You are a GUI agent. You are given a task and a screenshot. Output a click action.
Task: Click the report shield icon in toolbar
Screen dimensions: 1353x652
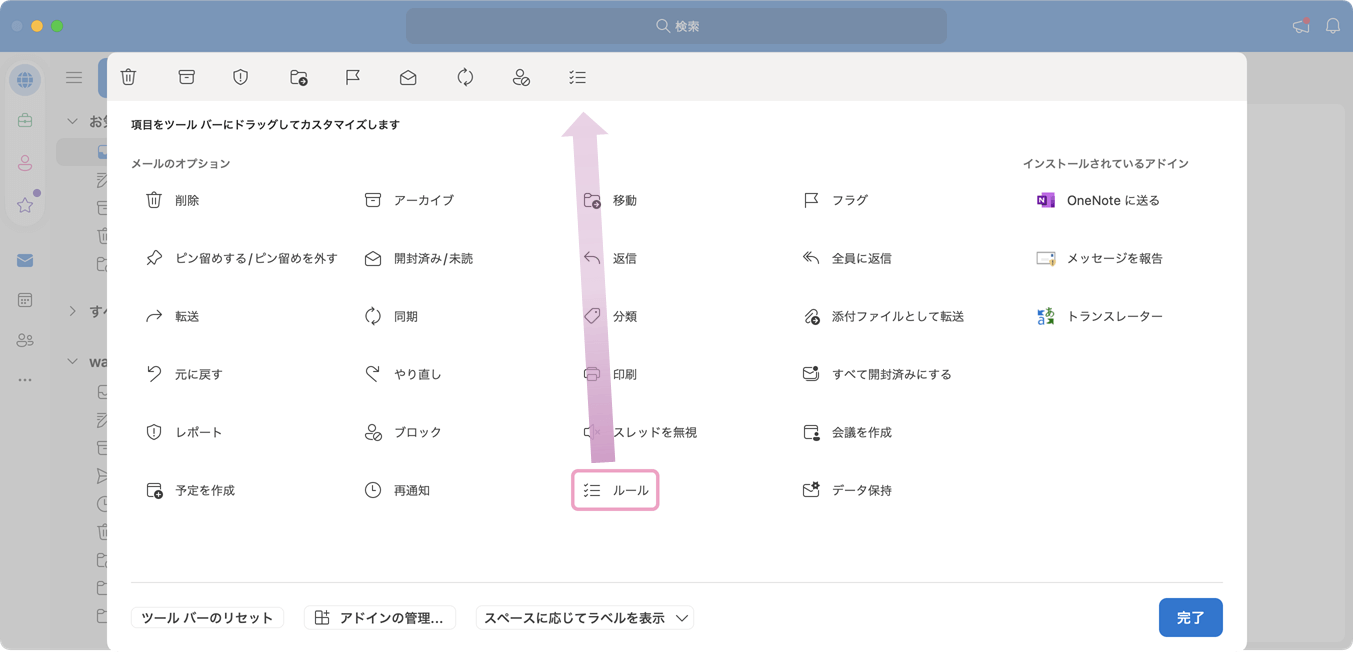coord(240,77)
